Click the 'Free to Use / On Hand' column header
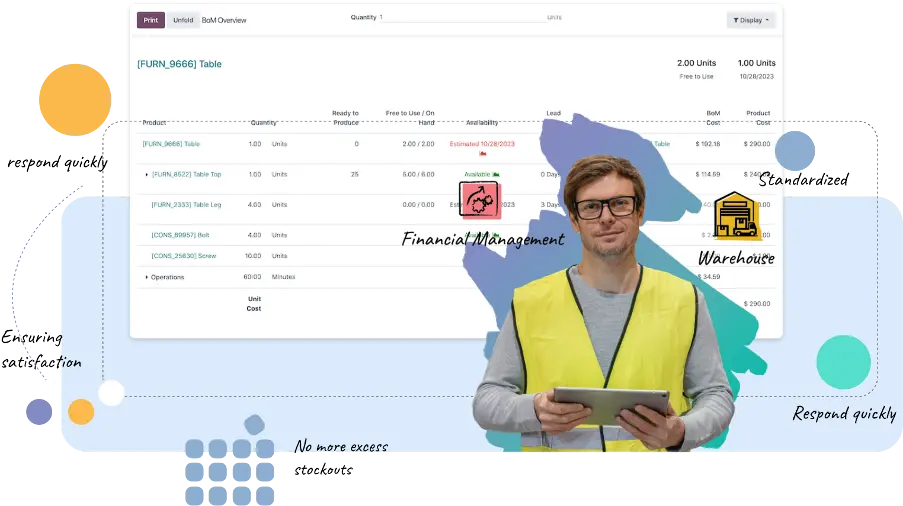903x506 pixels. pos(410,118)
